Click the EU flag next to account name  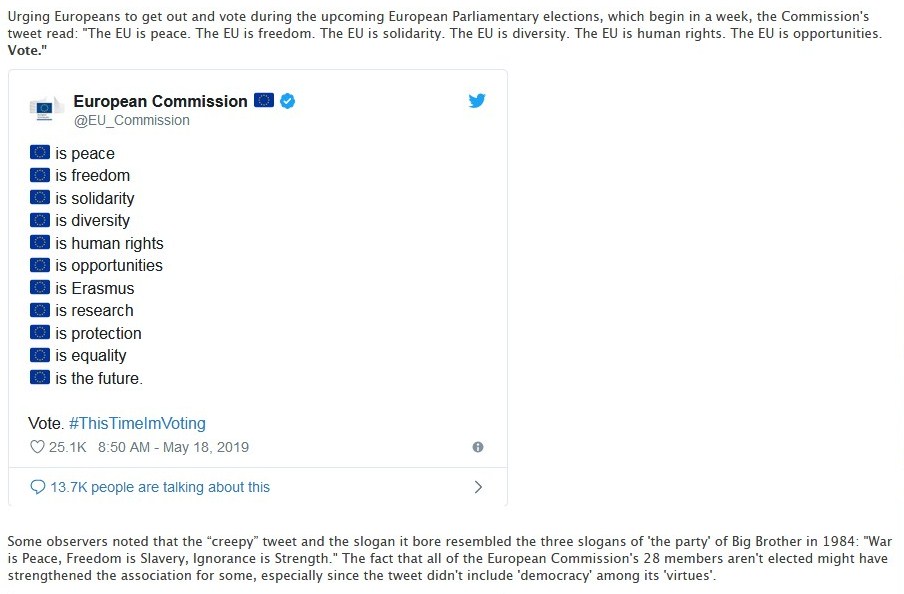click(x=264, y=100)
